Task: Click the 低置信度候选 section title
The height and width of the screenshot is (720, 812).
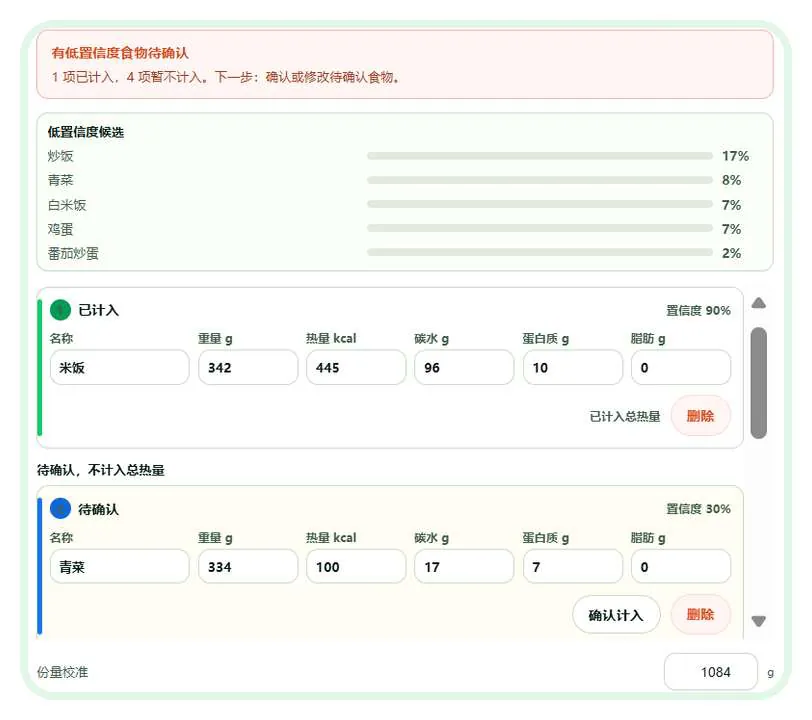Action: point(86,132)
